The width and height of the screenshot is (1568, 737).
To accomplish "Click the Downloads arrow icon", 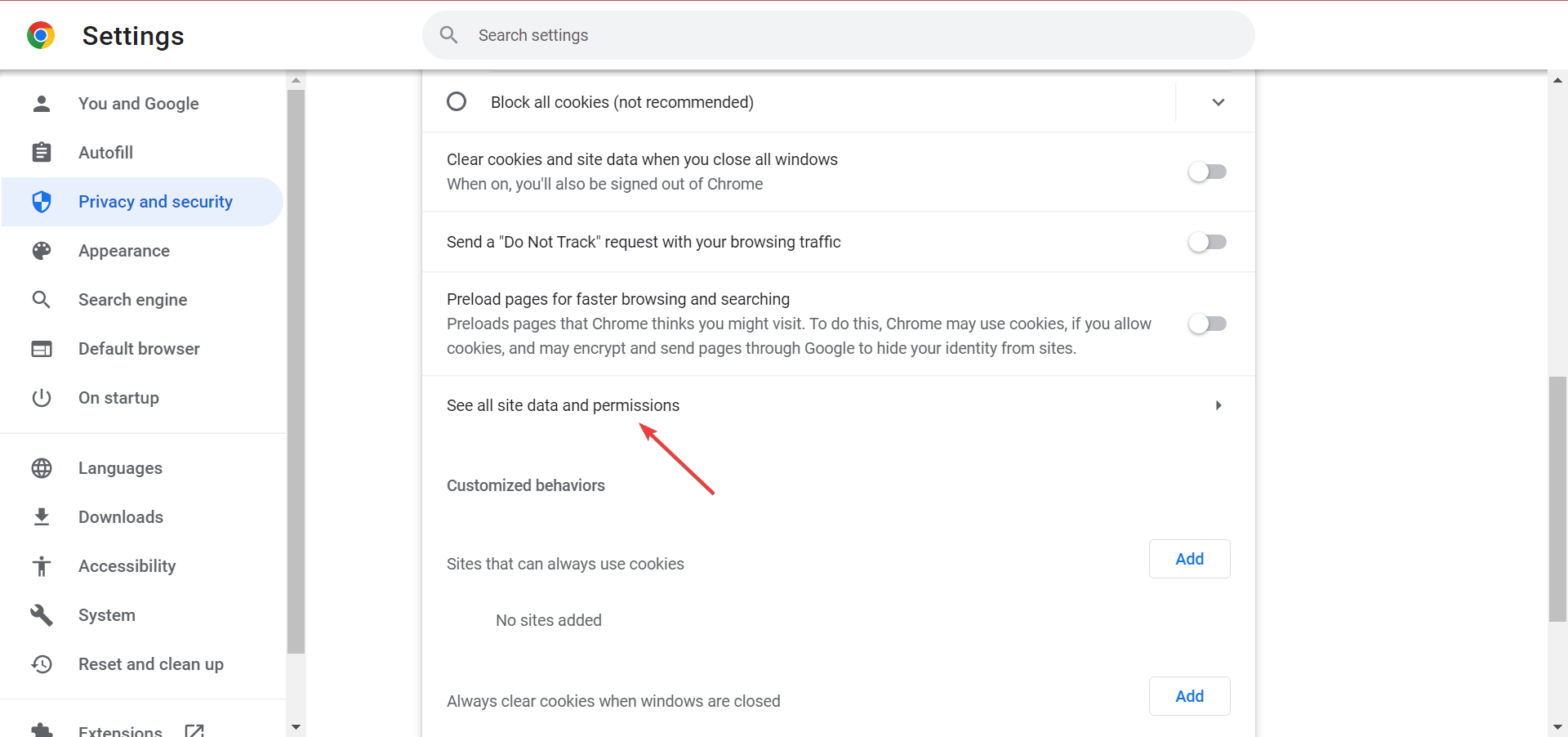I will tap(42, 517).
